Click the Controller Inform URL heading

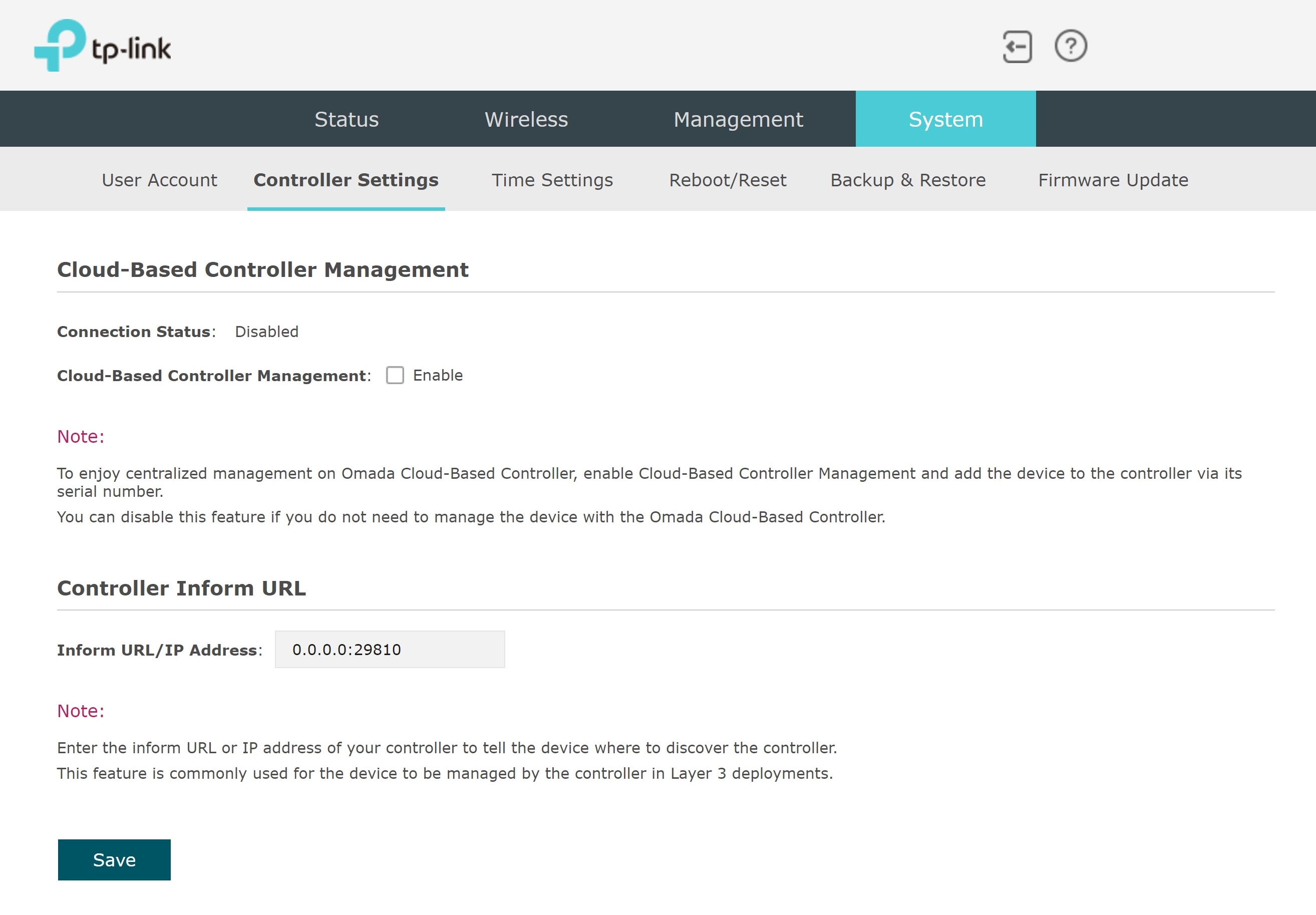point(181,588)
